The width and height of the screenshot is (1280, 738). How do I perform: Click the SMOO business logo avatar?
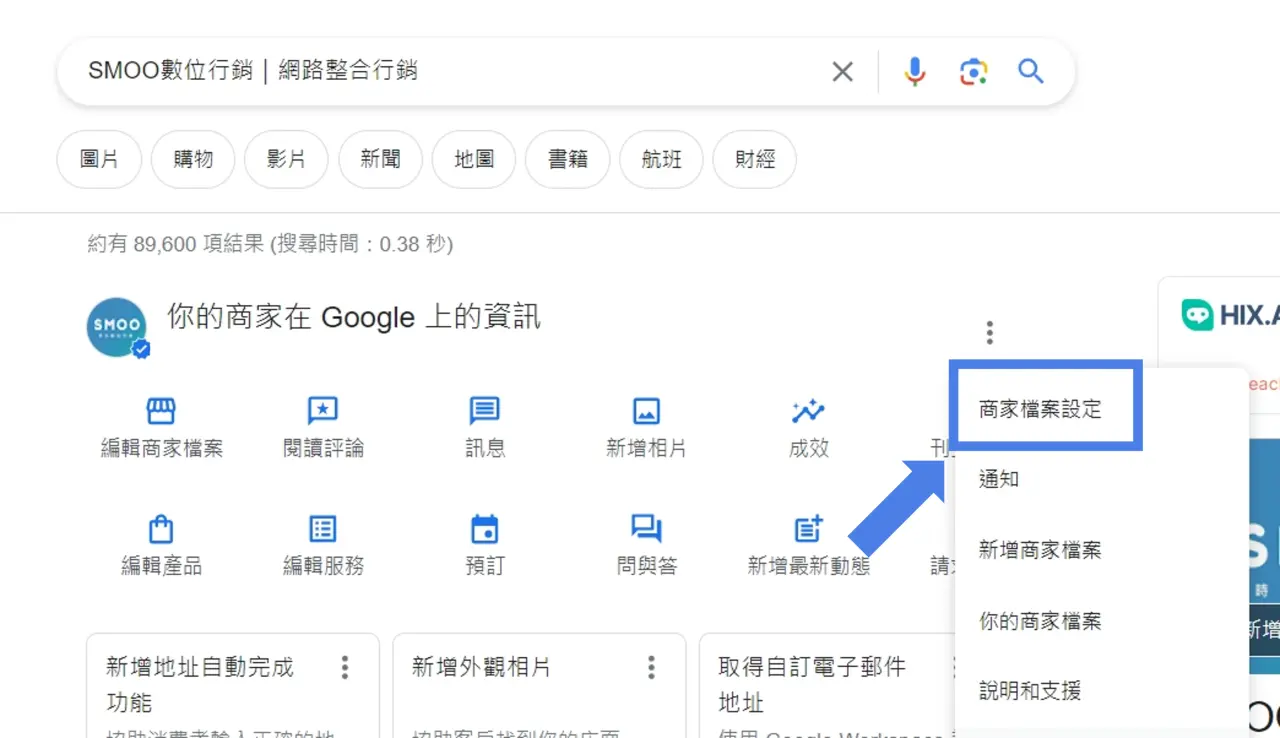pos(118,327)
